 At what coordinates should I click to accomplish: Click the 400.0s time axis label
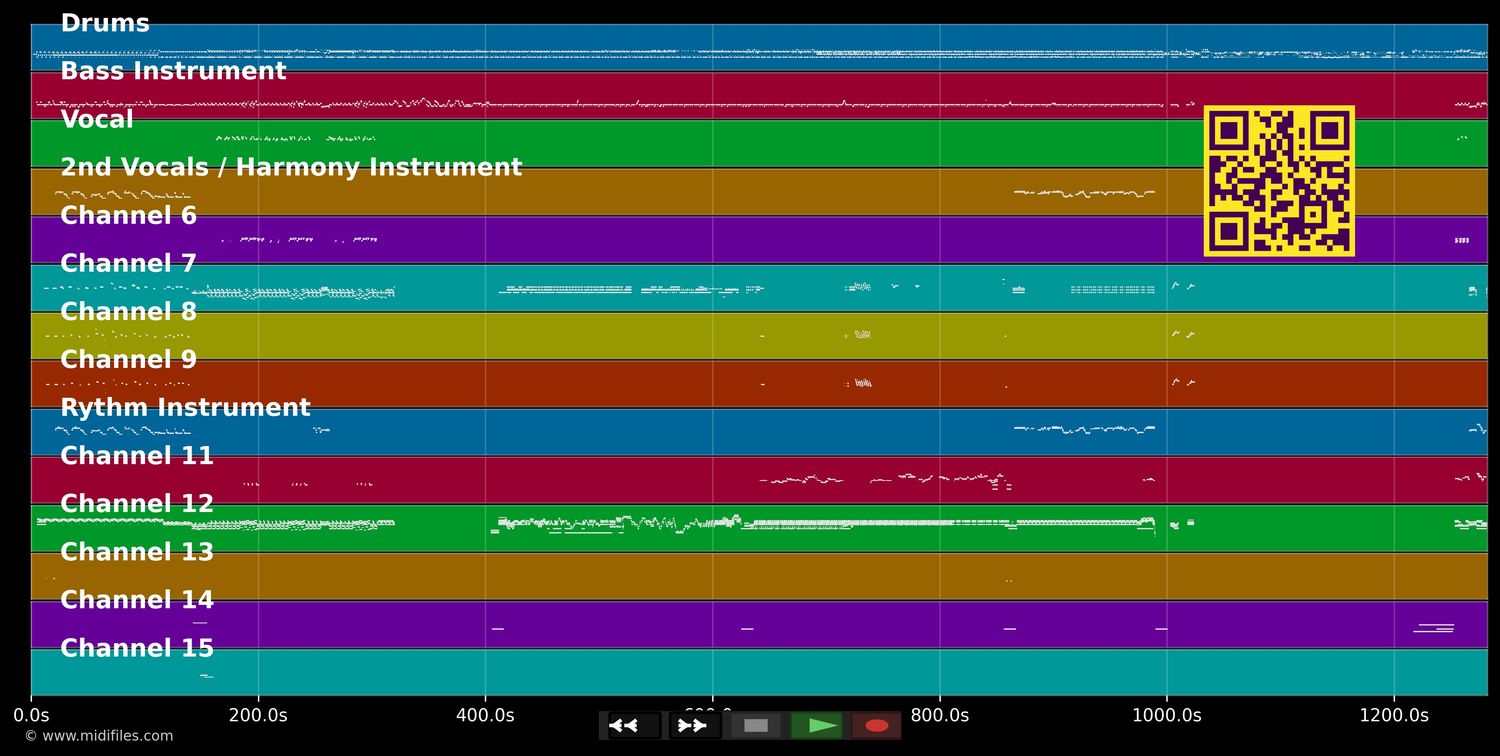pos(485,715)
